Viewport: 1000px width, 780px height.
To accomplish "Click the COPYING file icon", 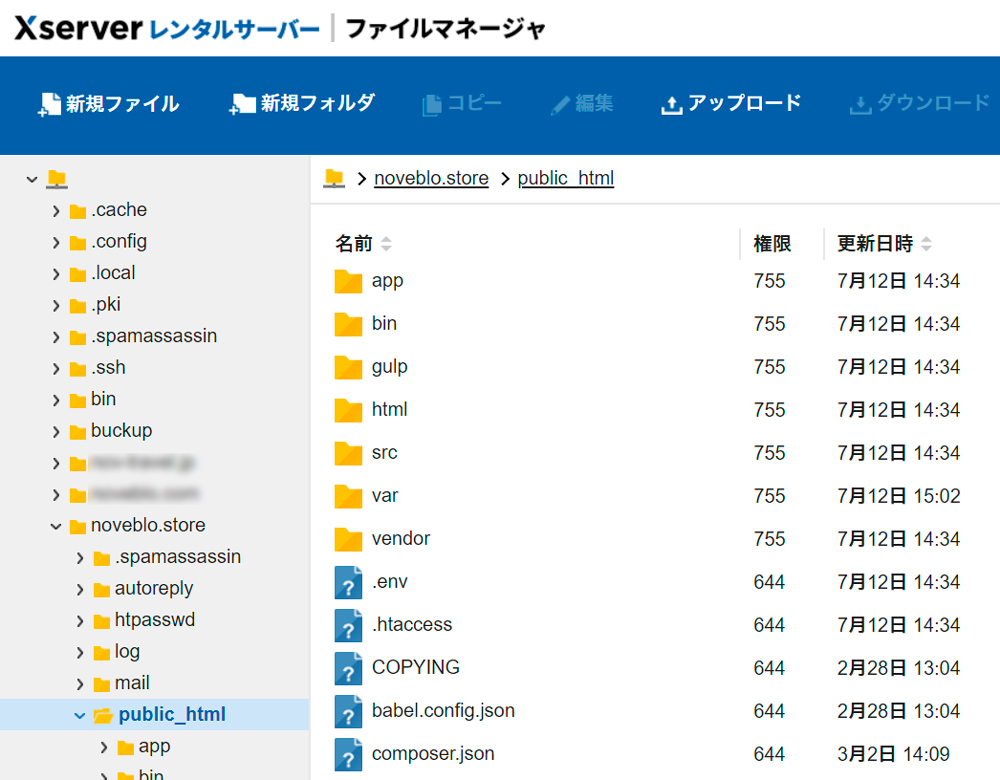I will 348,667.
